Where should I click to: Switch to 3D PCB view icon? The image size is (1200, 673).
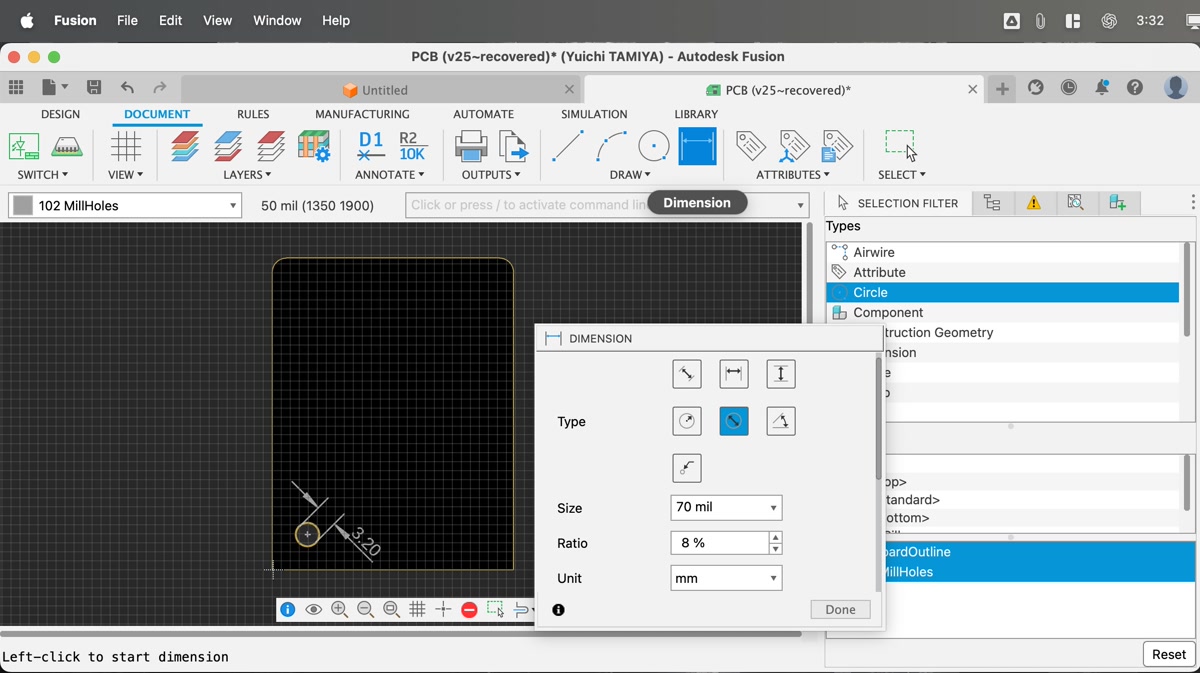66,147
